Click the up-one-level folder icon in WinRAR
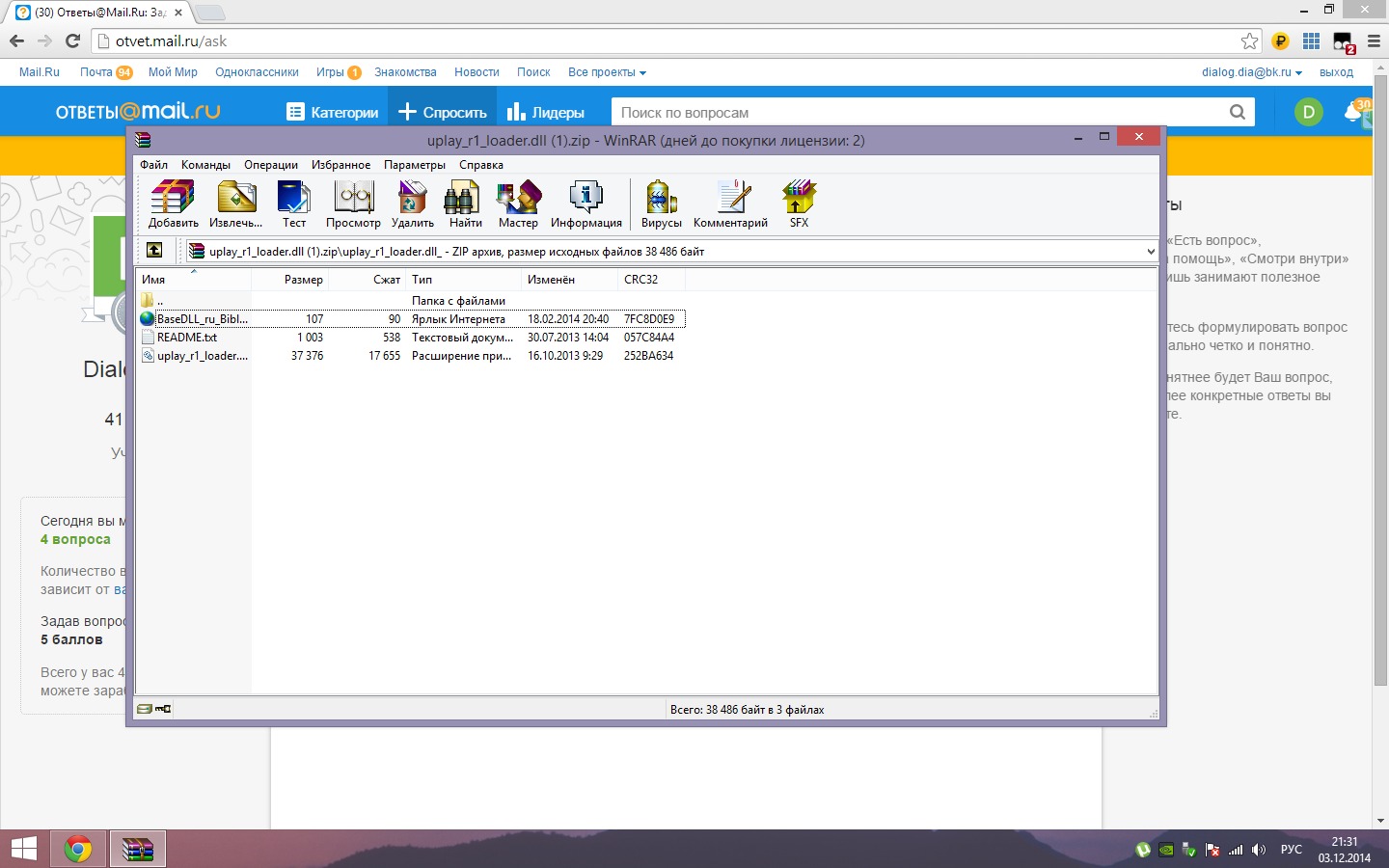Viewport: 1389px width, 868px height. tap(154, 251)
